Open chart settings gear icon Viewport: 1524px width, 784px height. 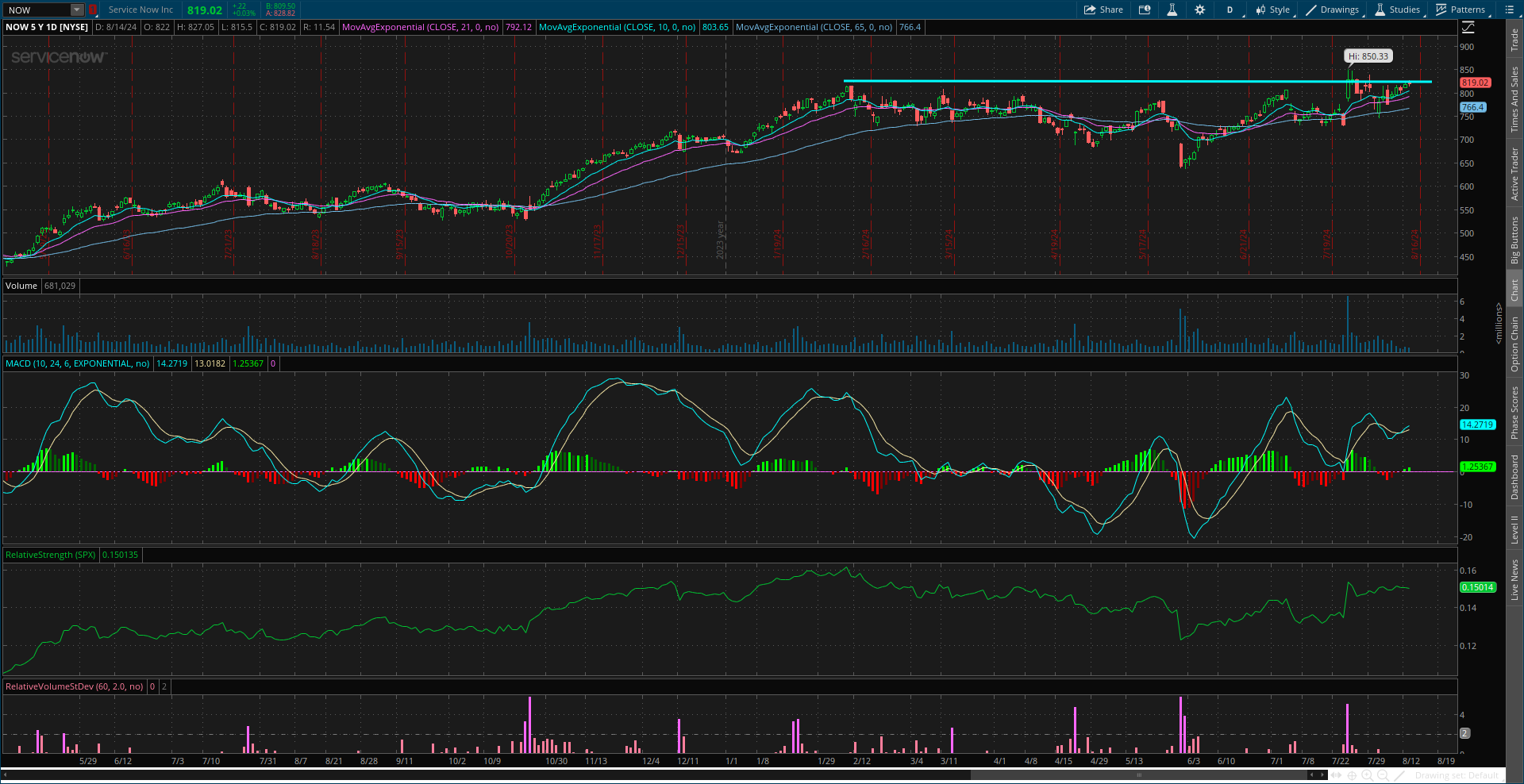pos(1199,10)
